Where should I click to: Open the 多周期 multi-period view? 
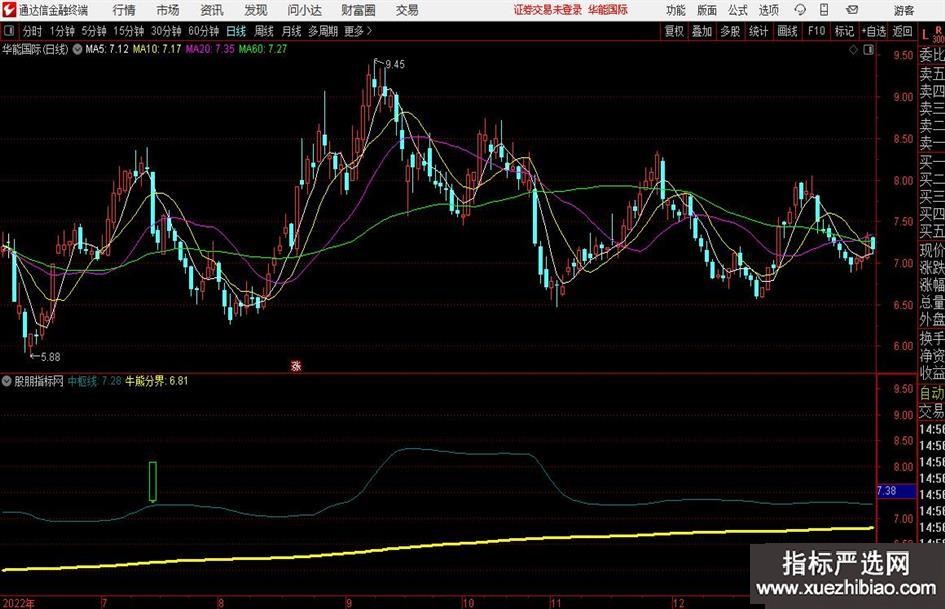[323, 31]
